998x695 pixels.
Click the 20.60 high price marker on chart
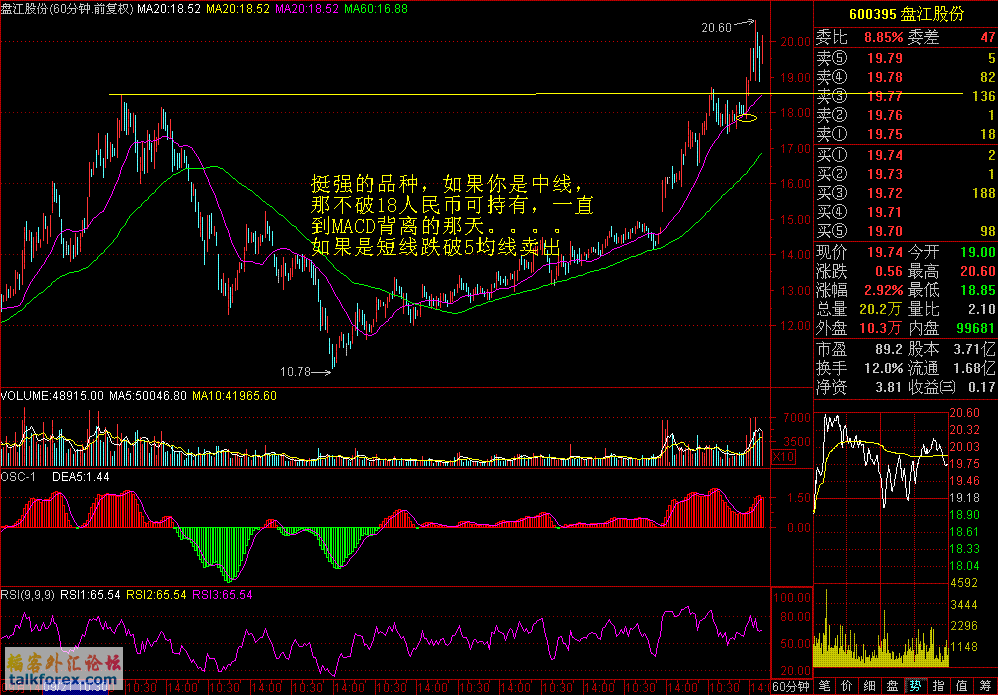pyautogui.click(x=717, y=27)
